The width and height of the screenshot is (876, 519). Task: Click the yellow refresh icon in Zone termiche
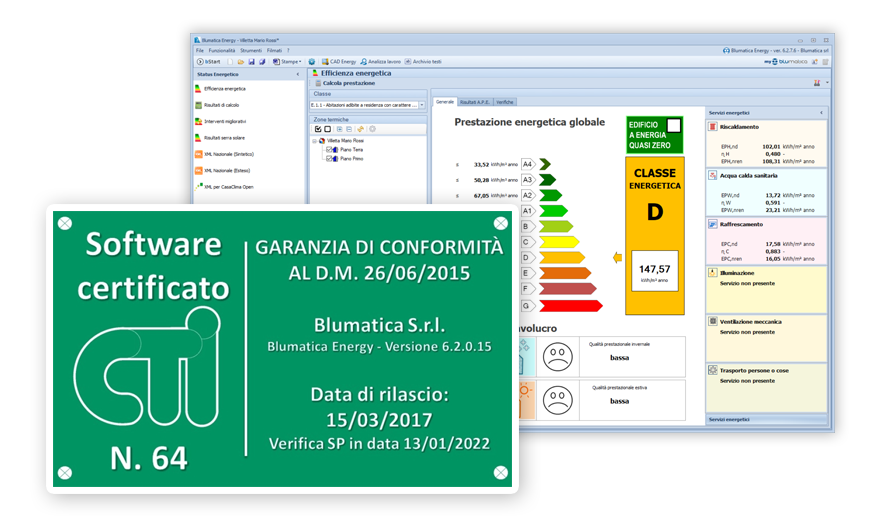[361, 129]
